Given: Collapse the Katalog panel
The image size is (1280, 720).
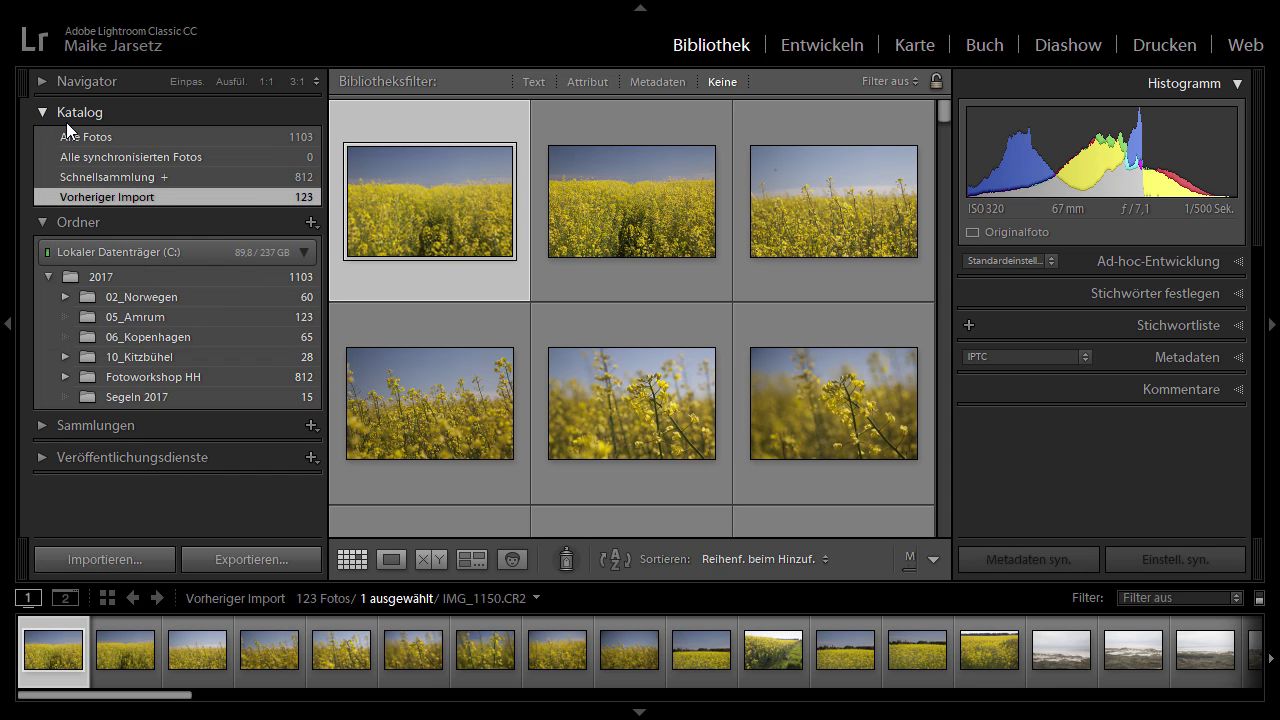Looking at the screenshot, I should 42,112.
